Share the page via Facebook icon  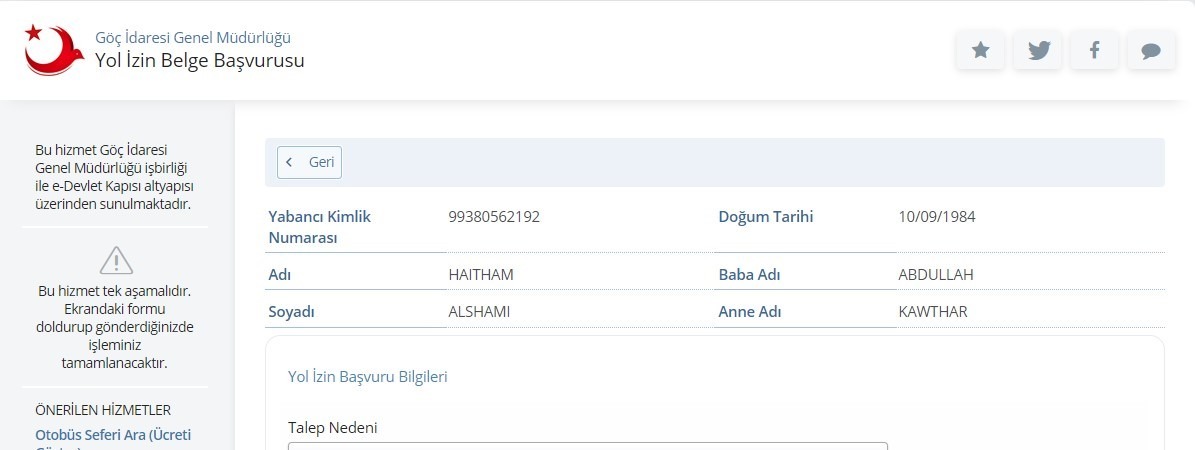[1095, 50]
